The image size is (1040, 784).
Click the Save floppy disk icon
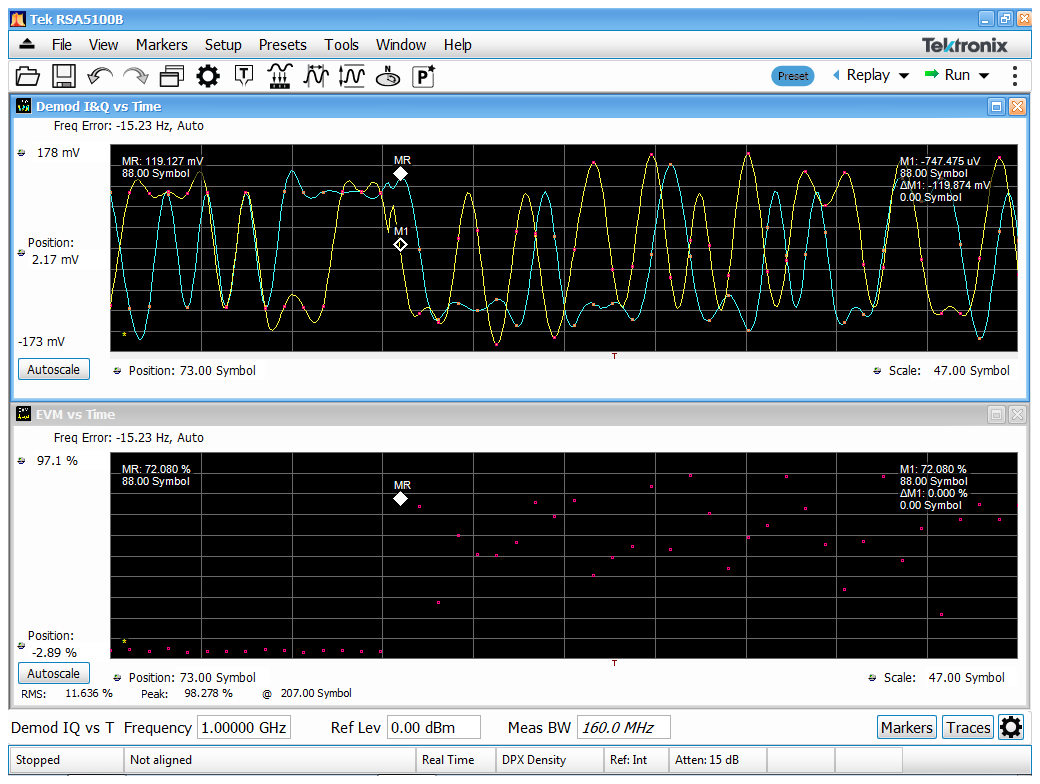(64, 76)
